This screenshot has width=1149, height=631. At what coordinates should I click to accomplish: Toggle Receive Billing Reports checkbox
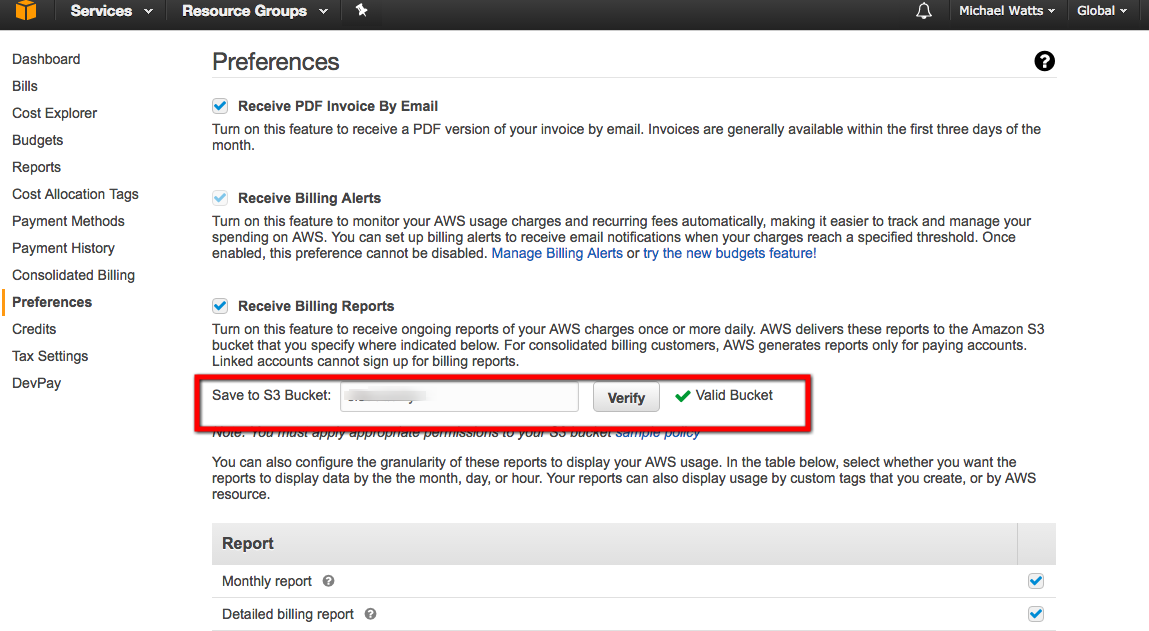point(220,306)
